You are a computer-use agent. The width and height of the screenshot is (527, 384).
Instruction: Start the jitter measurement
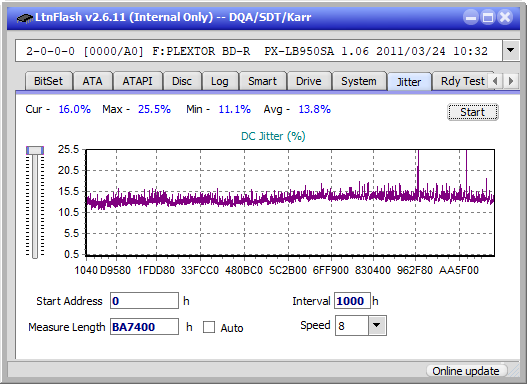473,112
